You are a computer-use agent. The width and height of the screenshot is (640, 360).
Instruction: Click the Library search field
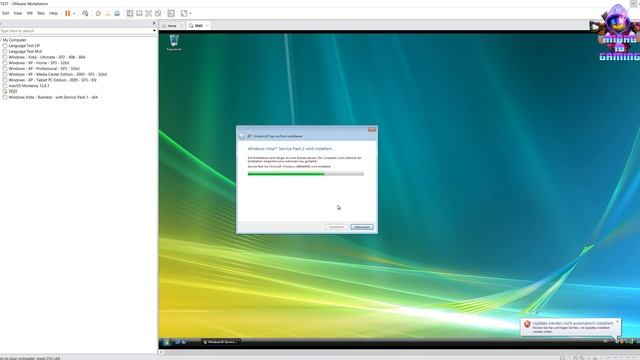(x=76, y=31)
